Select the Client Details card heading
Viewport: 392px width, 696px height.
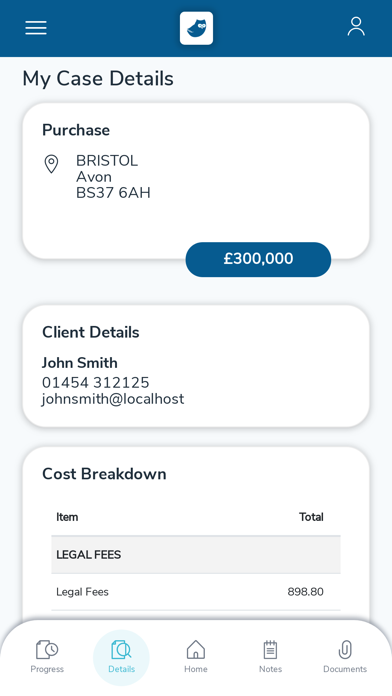pos(91,332)
